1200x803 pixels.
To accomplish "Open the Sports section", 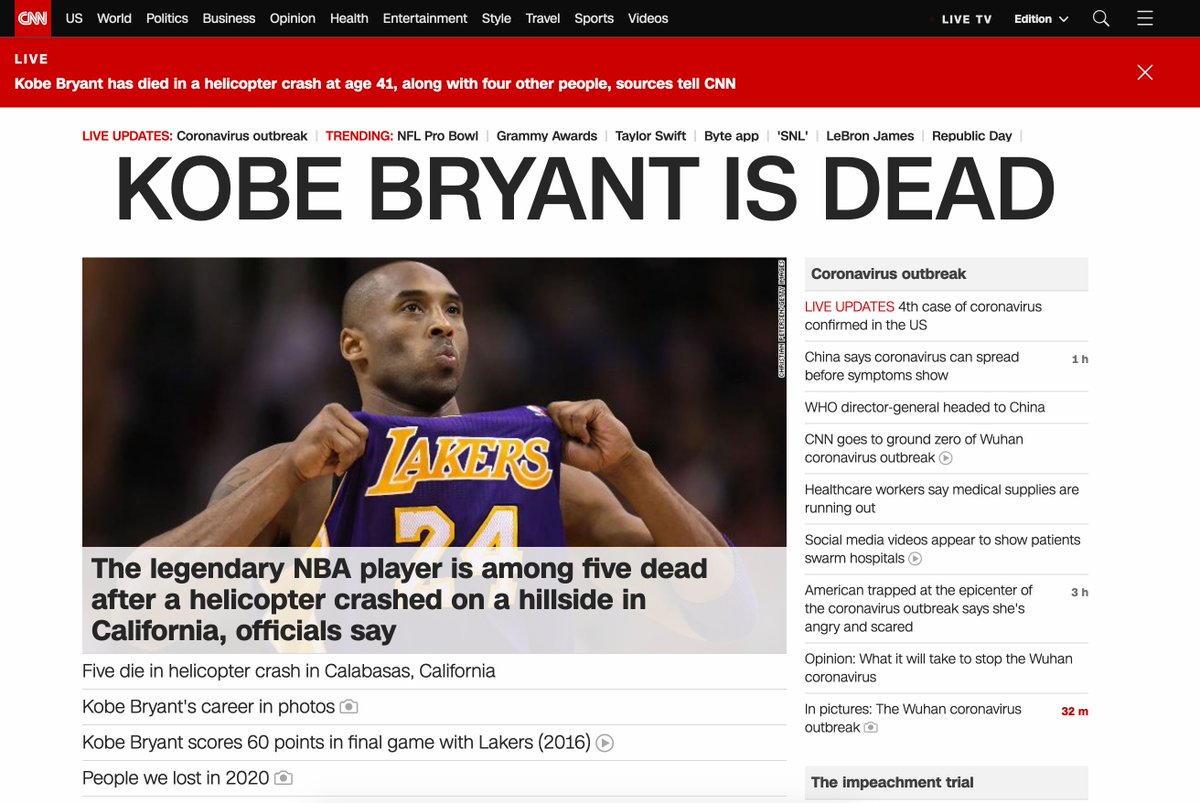I will 594,18.
